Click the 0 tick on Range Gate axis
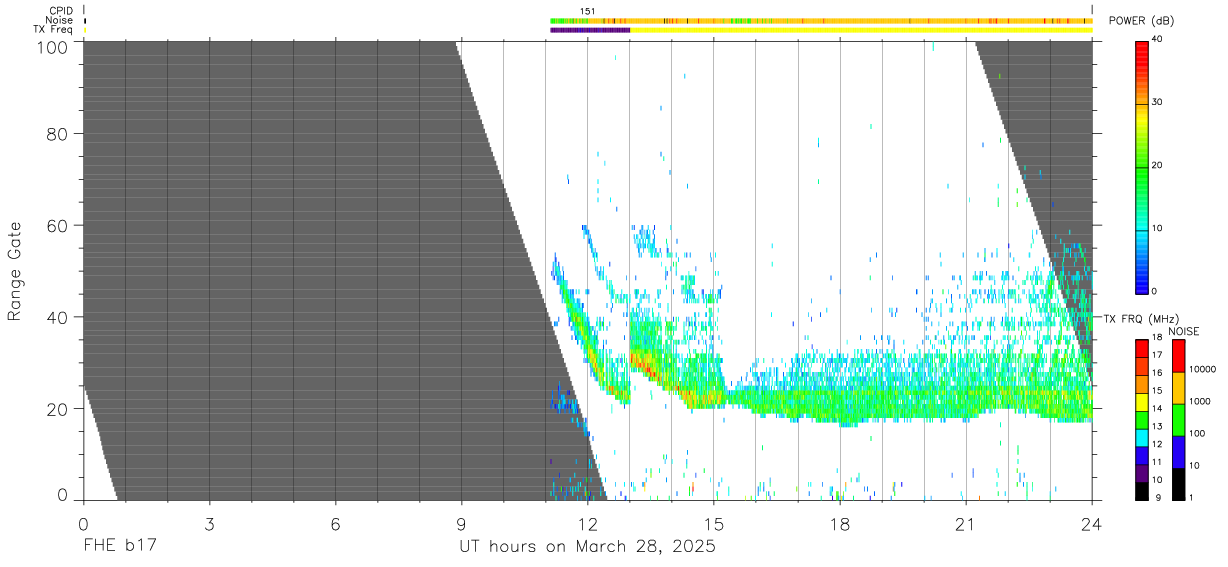 pyautogui.click(x=64, y=494)
